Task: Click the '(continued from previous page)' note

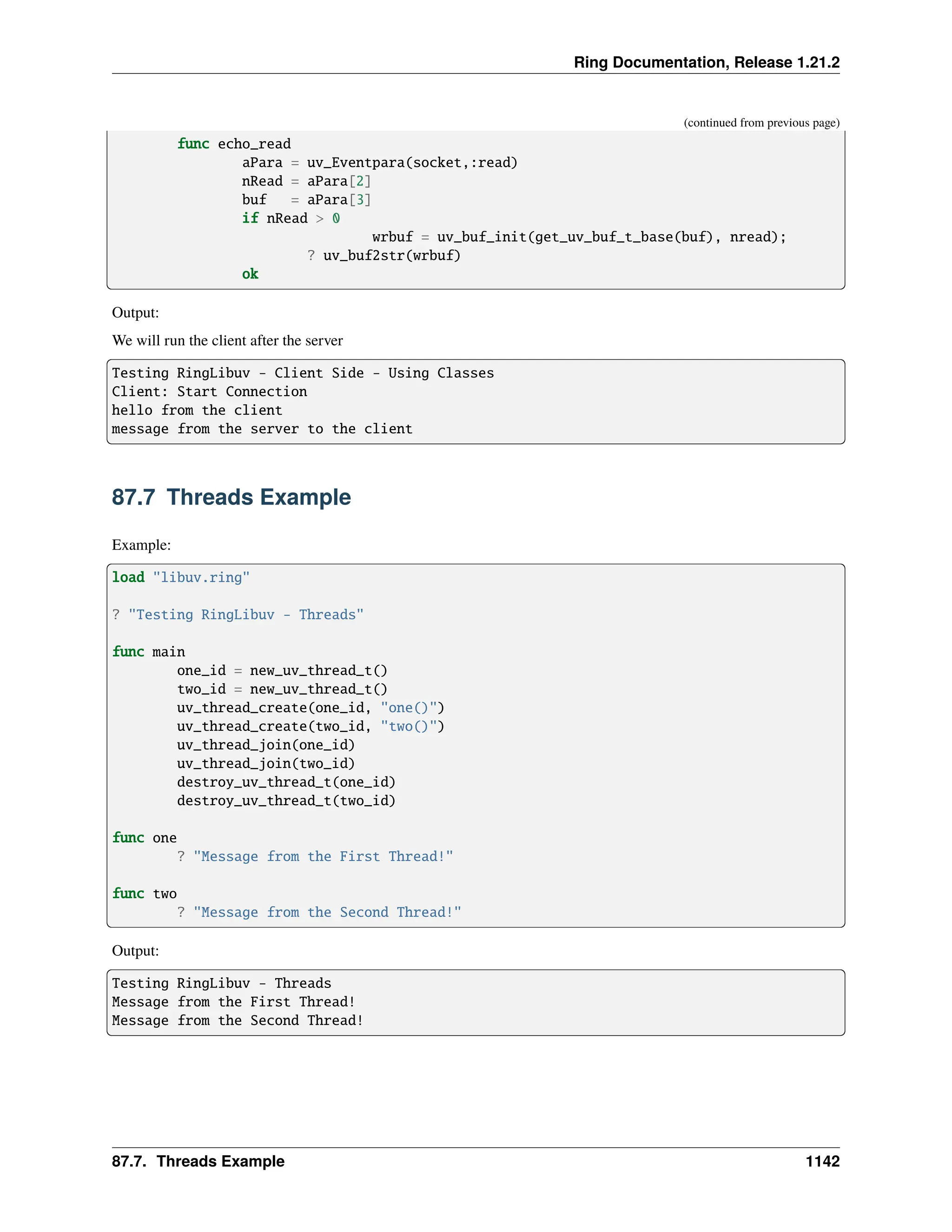Action: (x=761, y=122)
